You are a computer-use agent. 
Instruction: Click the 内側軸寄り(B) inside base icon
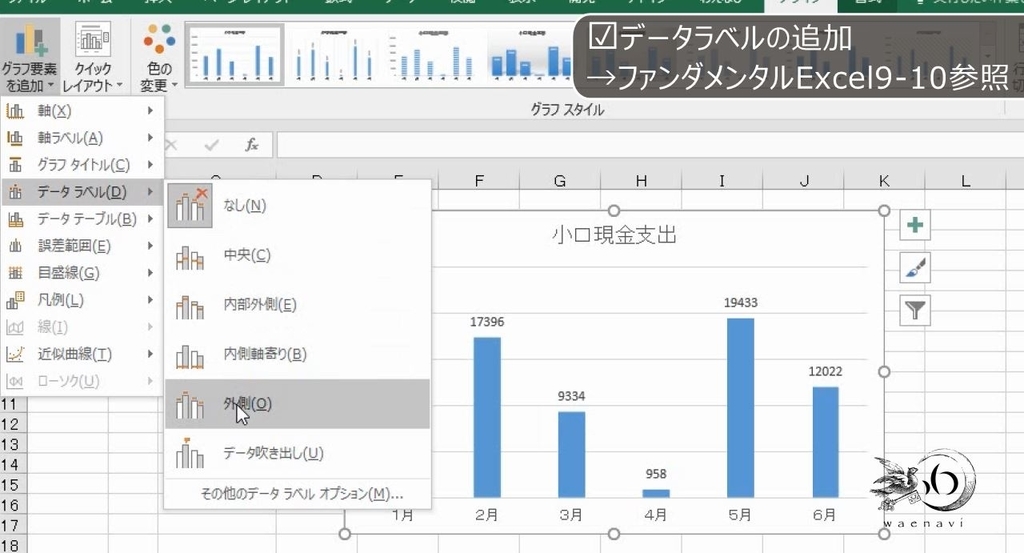tap(190, 356)
